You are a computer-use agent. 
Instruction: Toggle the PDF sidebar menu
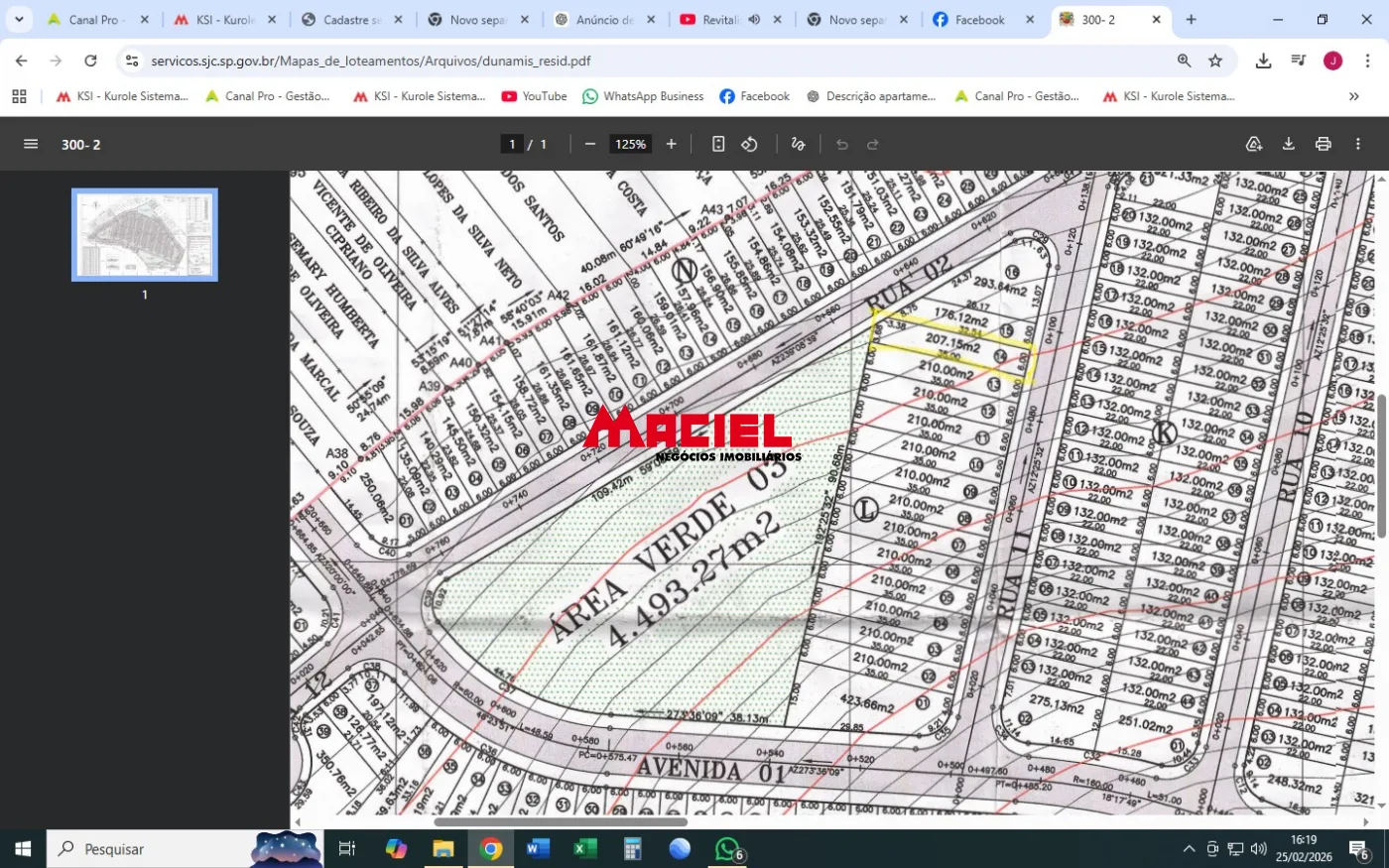pos(31,144)
